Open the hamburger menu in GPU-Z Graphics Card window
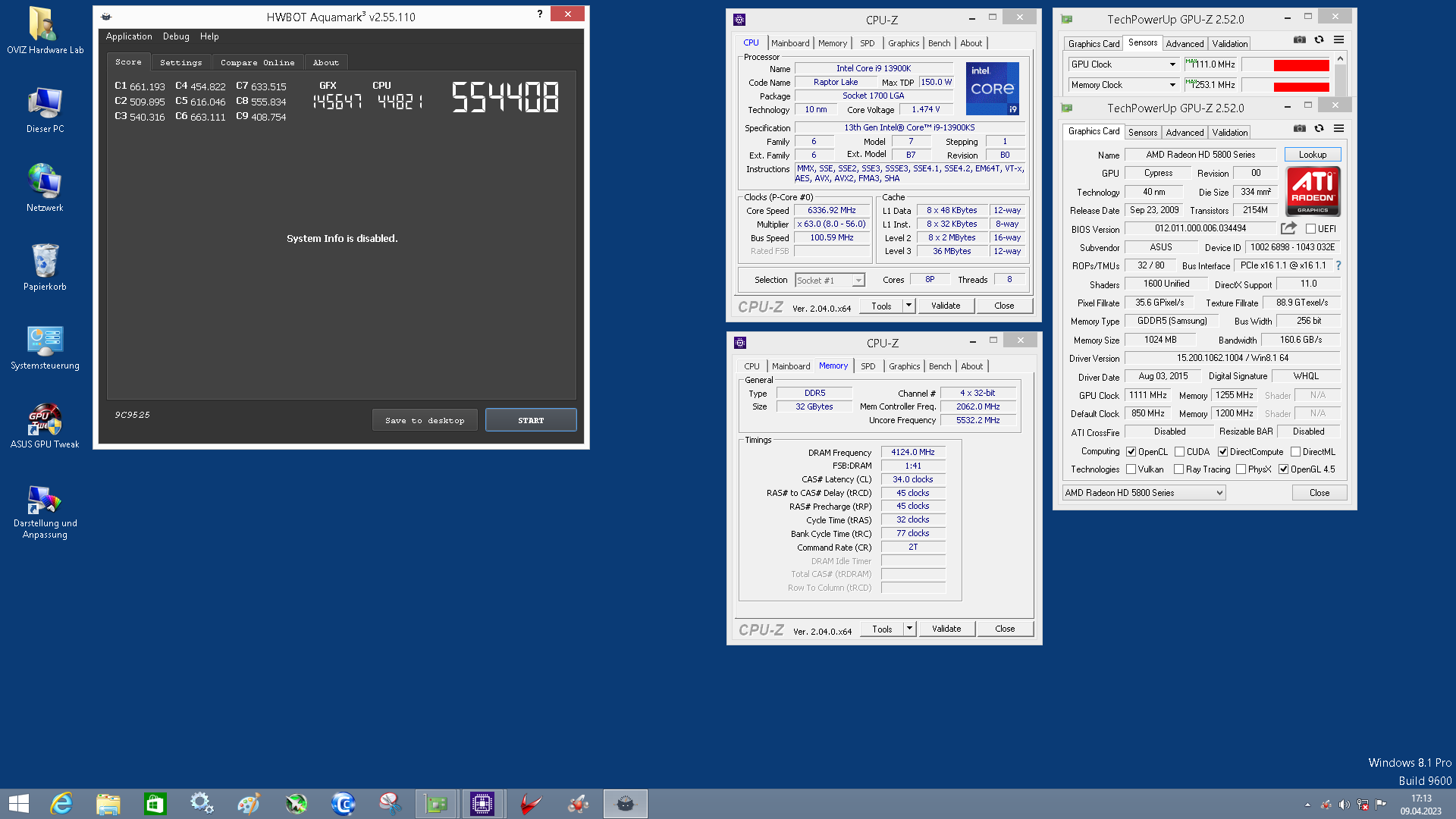Viewport: 1456px width, 819px height. (x=1338, y=128)
